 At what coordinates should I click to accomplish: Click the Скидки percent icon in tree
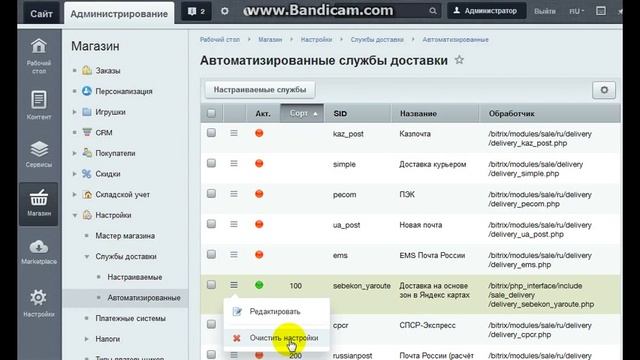tap(87, 173)
